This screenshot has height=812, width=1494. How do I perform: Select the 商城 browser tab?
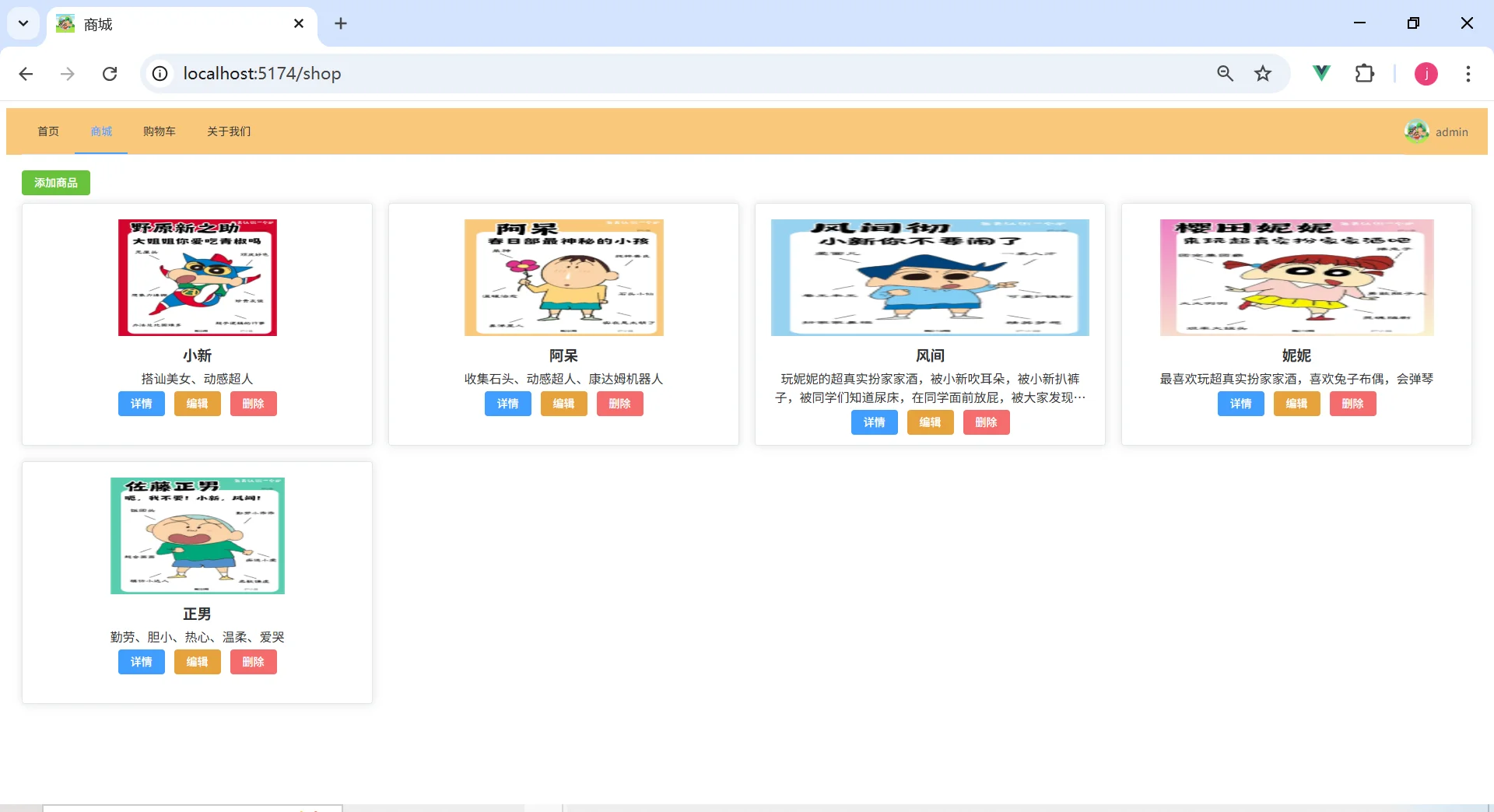click(182, 24)
